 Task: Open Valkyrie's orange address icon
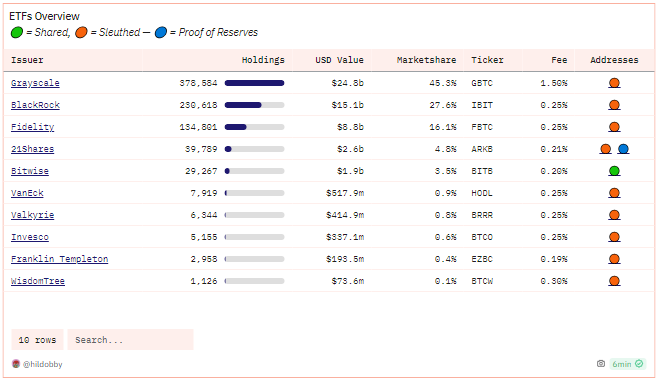point(614,215)
